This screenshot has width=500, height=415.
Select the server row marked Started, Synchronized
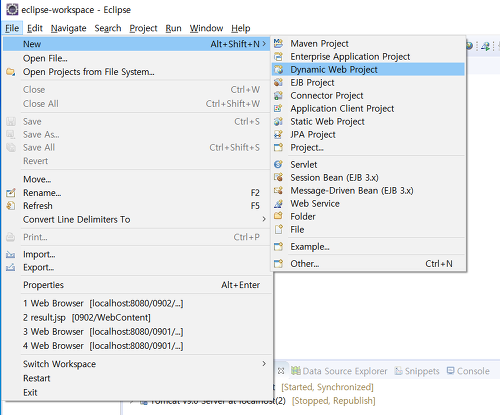coord(323,387)
